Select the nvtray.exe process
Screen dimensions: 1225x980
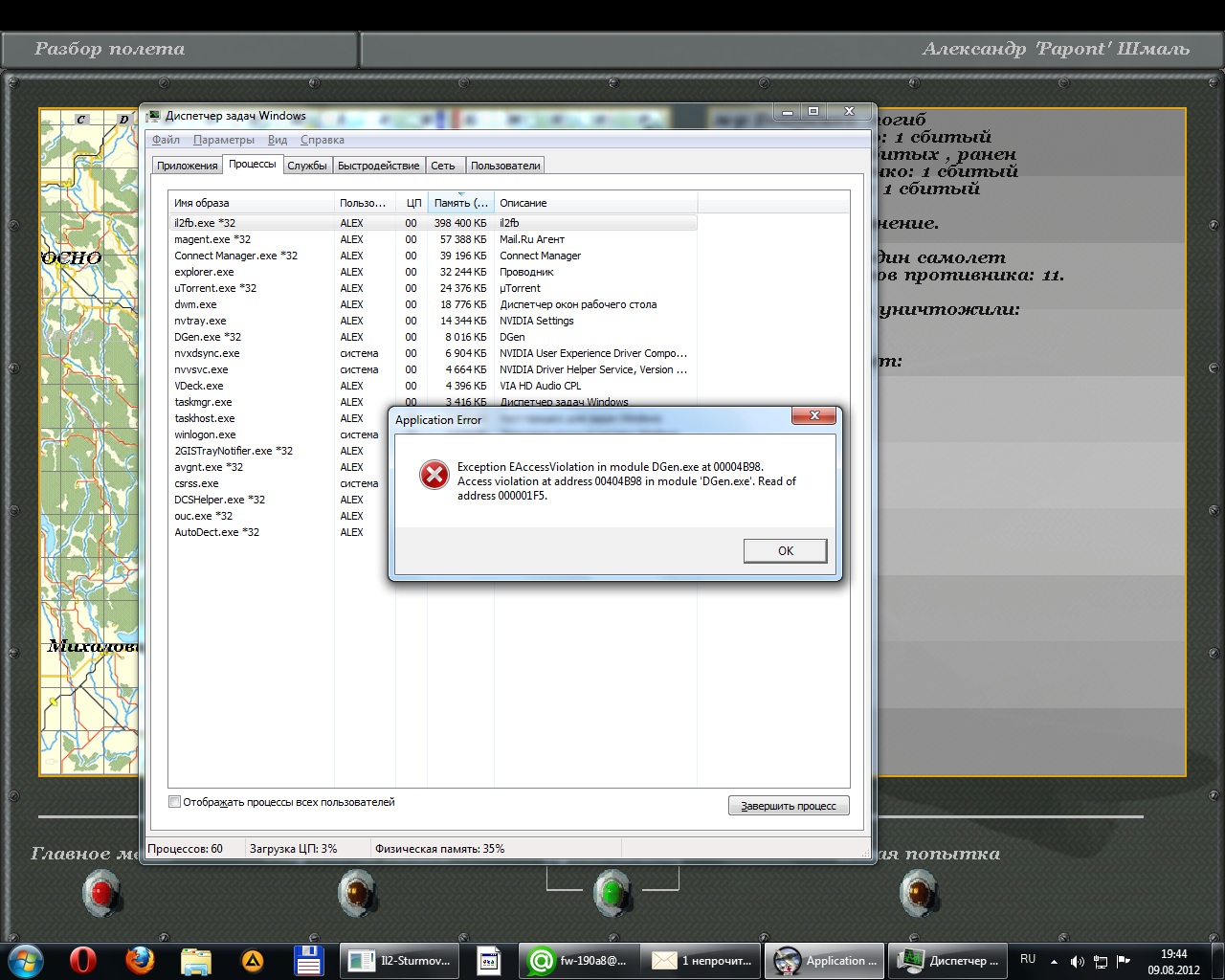(433, 321)
